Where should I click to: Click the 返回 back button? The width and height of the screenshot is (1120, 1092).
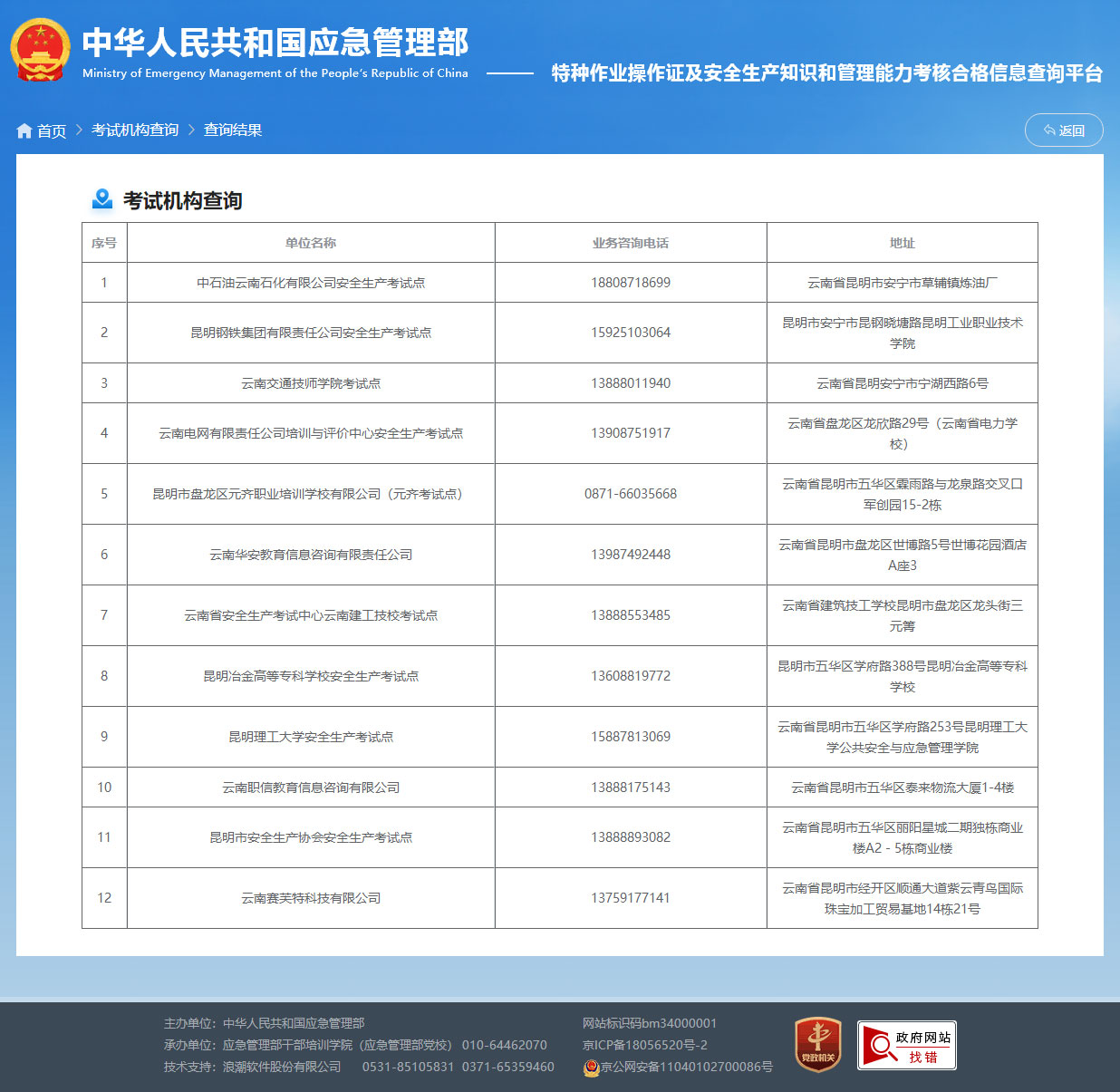pyautogui.click(x=1064, y=130)
